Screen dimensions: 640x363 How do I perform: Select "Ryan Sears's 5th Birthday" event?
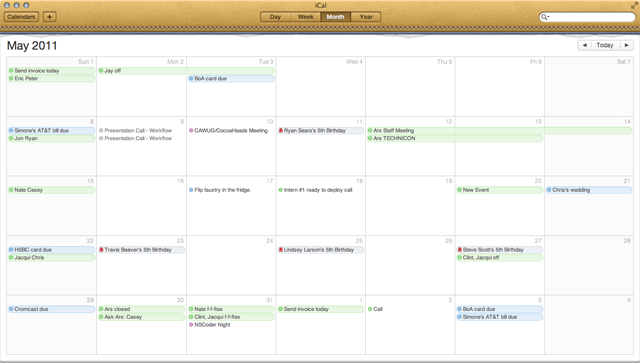[320, 131]
